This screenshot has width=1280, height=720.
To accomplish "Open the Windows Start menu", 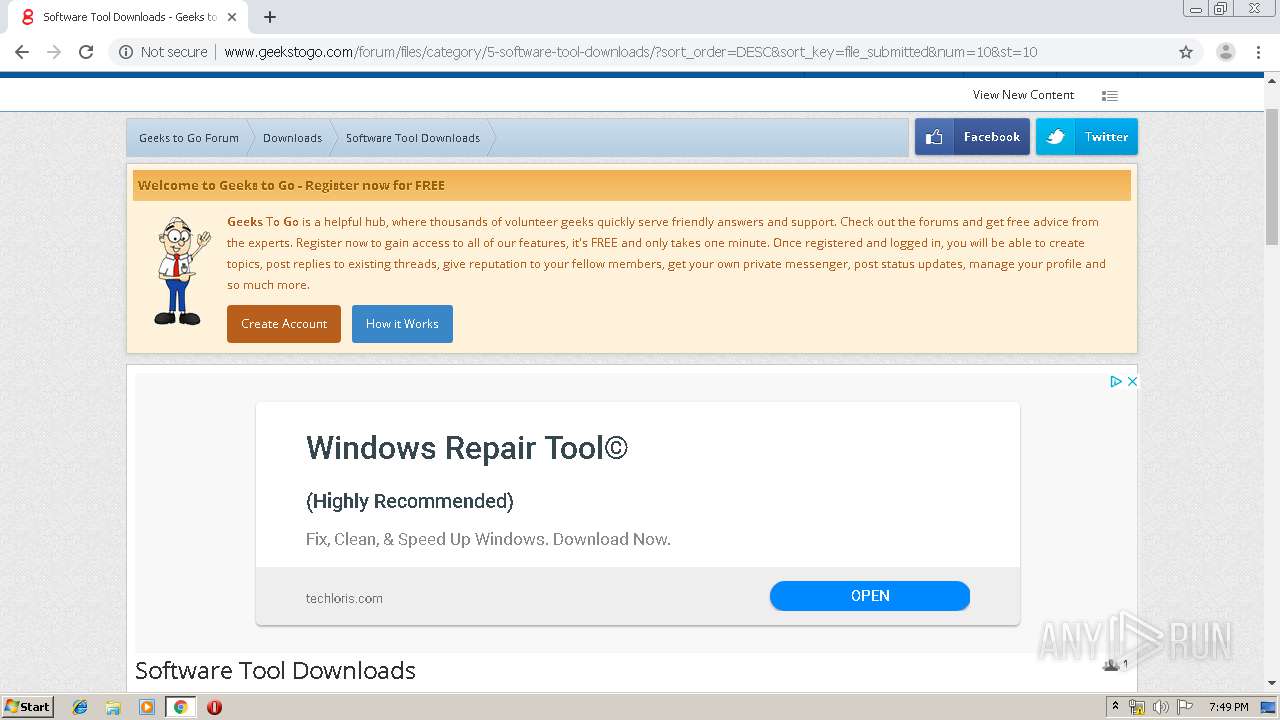I will [x=28, y=706].
